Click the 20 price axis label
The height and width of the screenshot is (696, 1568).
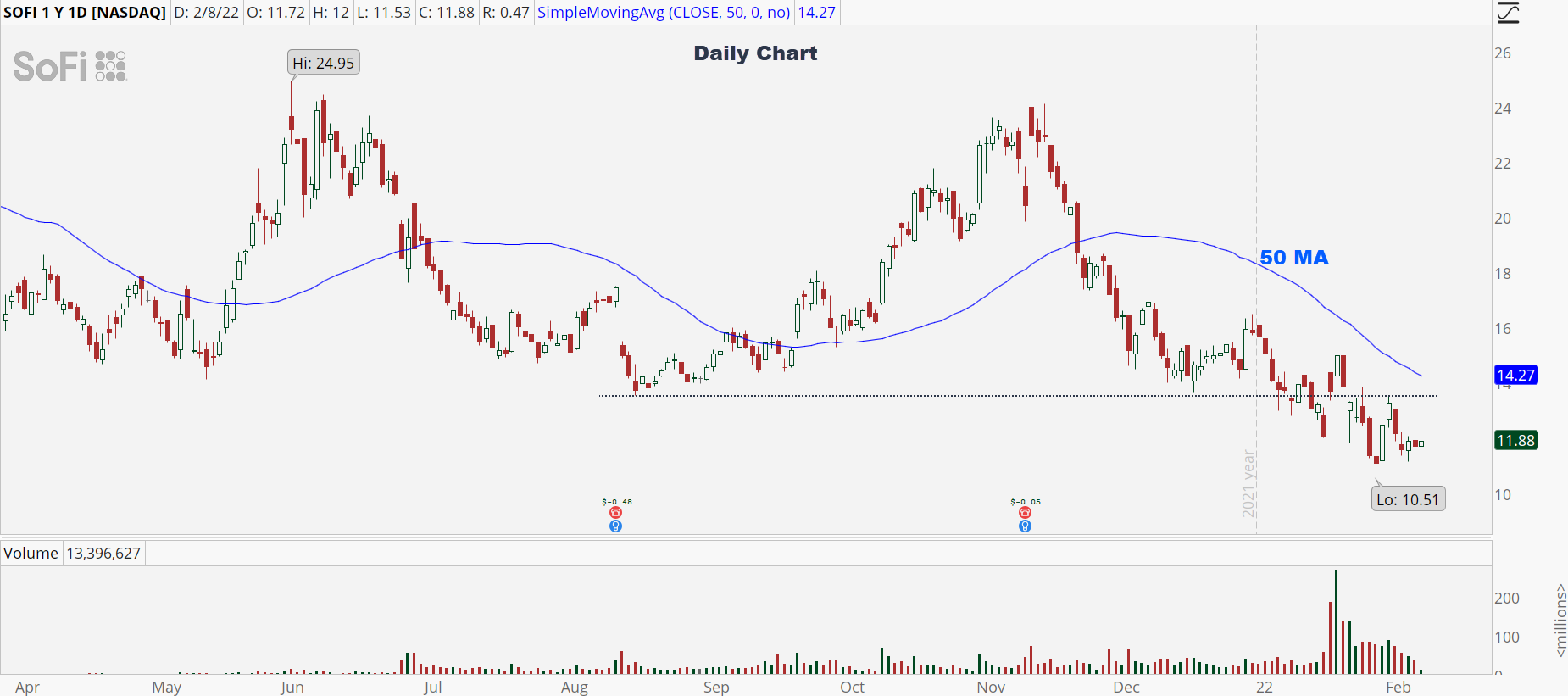(1503, 219)
